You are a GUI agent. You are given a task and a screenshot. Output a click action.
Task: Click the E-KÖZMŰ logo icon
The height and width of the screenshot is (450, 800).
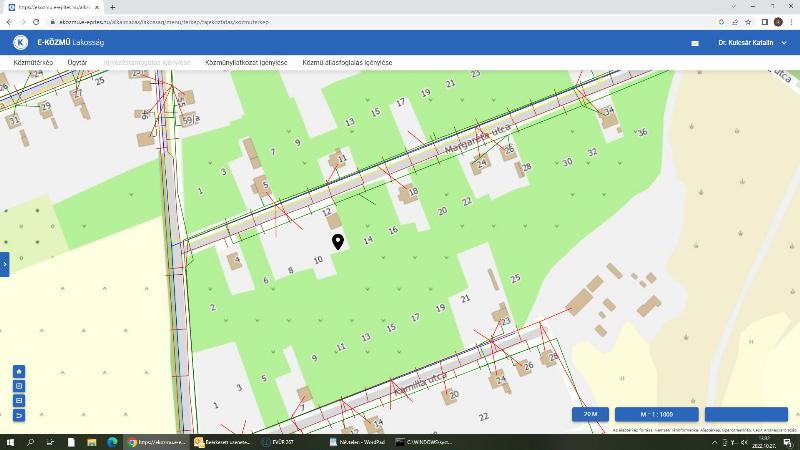20,43
